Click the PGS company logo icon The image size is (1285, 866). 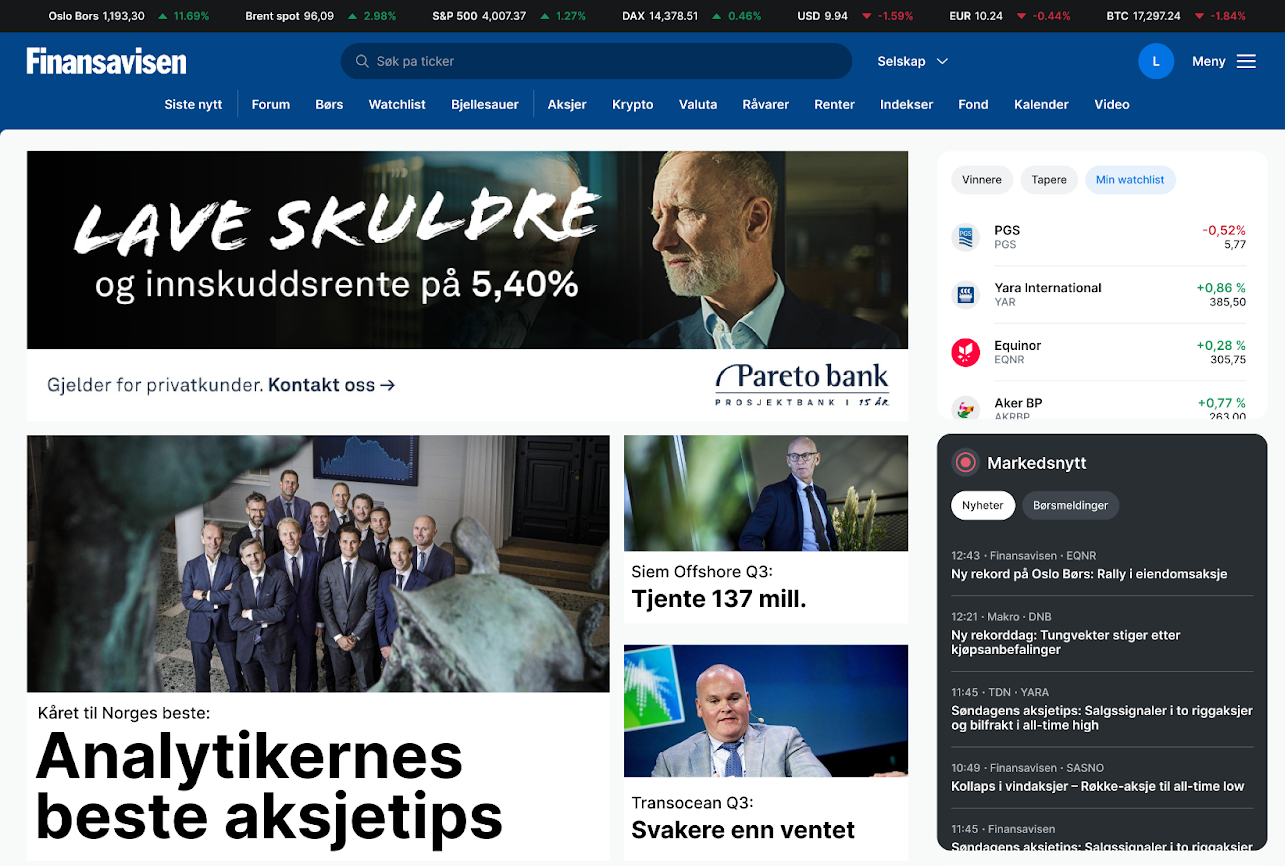pos(965,237)
